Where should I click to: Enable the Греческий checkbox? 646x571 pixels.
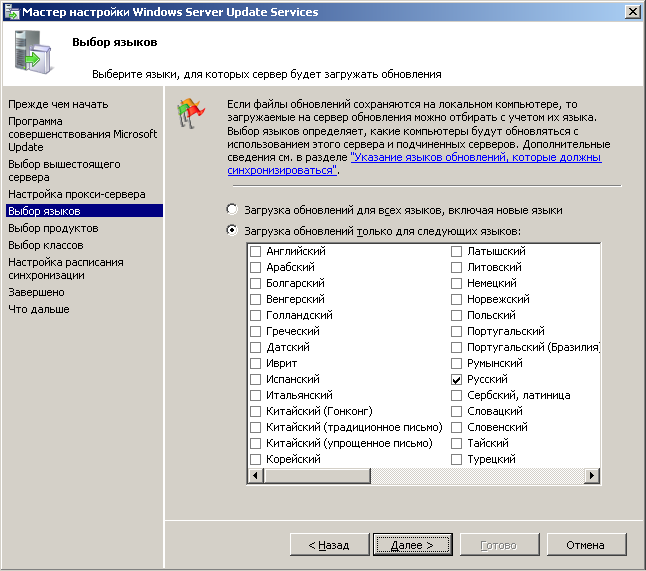(255, 331)
